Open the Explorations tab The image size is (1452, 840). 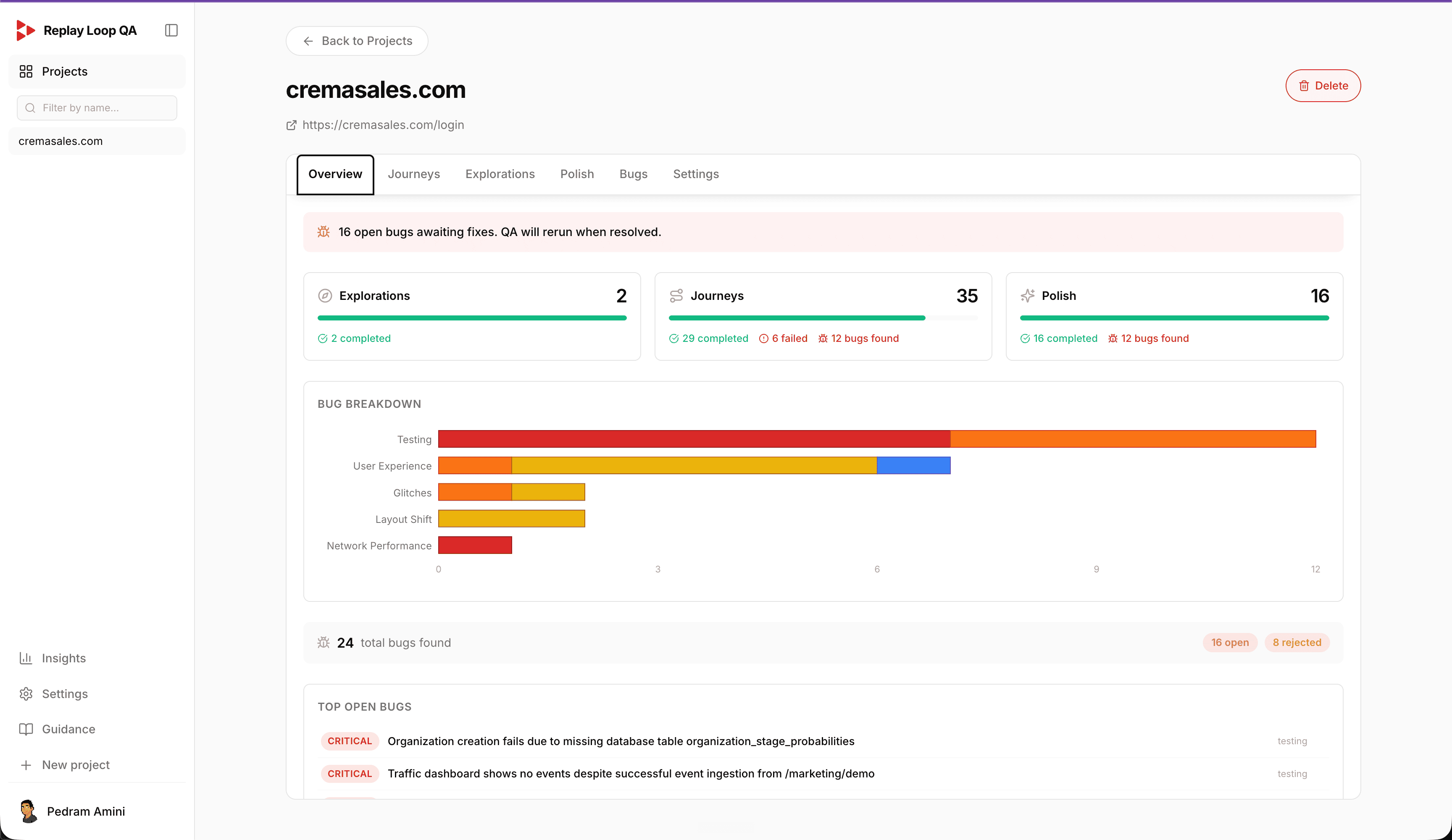click(x=500, y=174)
